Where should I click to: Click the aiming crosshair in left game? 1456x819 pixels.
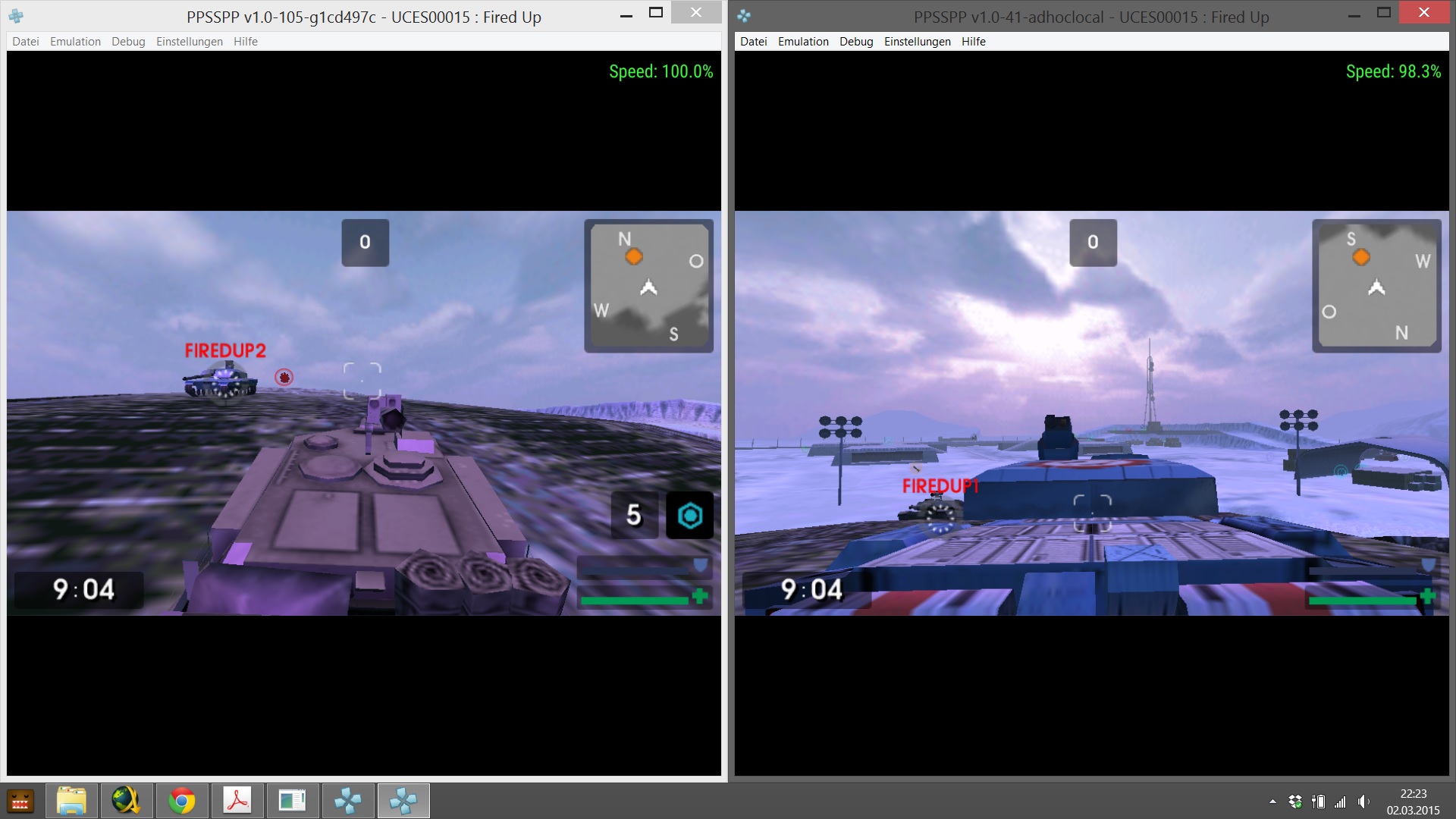pyautogui.click(x=362, y=381)
